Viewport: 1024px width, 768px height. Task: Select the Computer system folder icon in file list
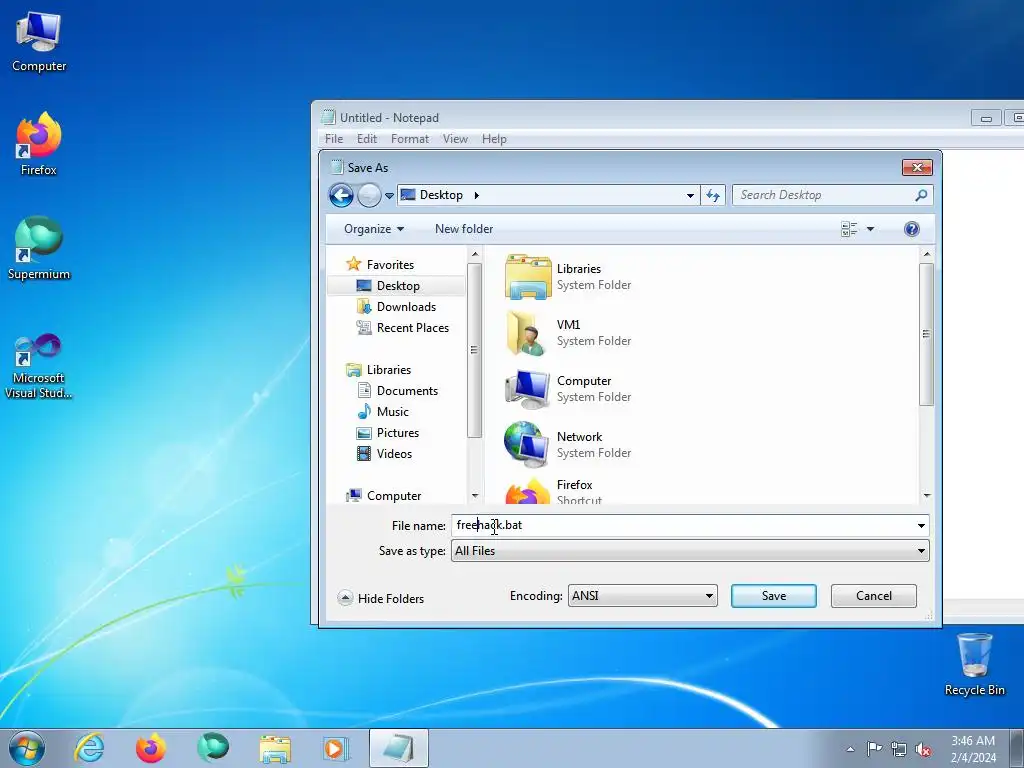pyautogui.click(x=528, y=389)
